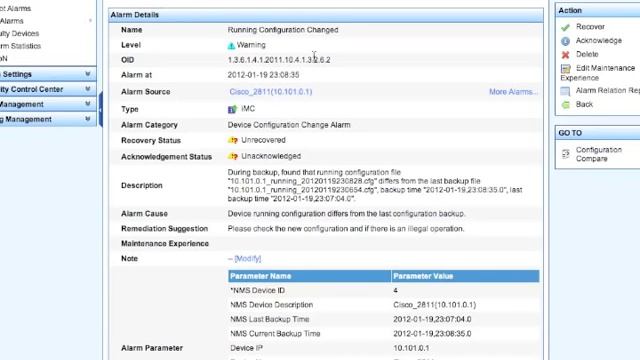The width and height of the screenshot is (640, 360).
Task: Click the iMC type icon
Action: click(x=232, y=109)
